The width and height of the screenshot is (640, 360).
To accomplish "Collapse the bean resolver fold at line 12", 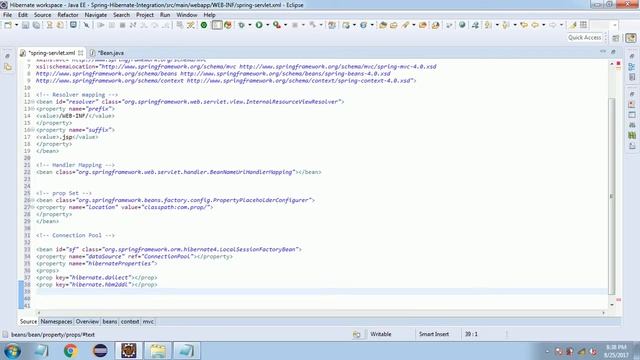I will pos(33,102).
